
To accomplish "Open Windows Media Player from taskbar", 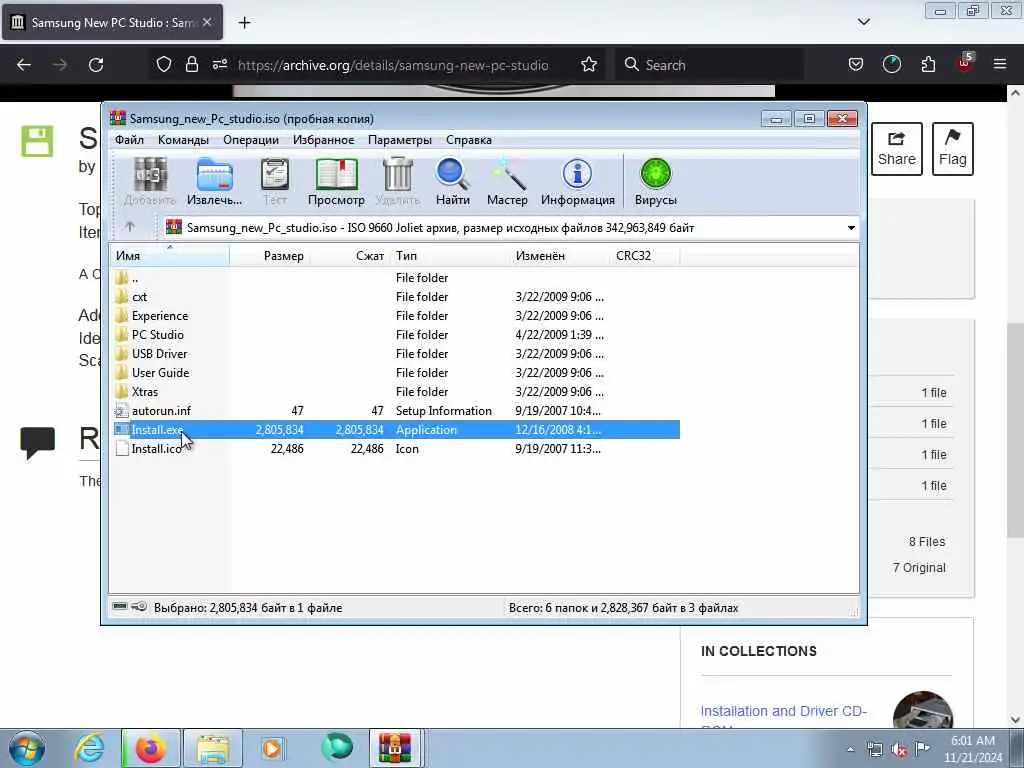I will tap(272, 748).
